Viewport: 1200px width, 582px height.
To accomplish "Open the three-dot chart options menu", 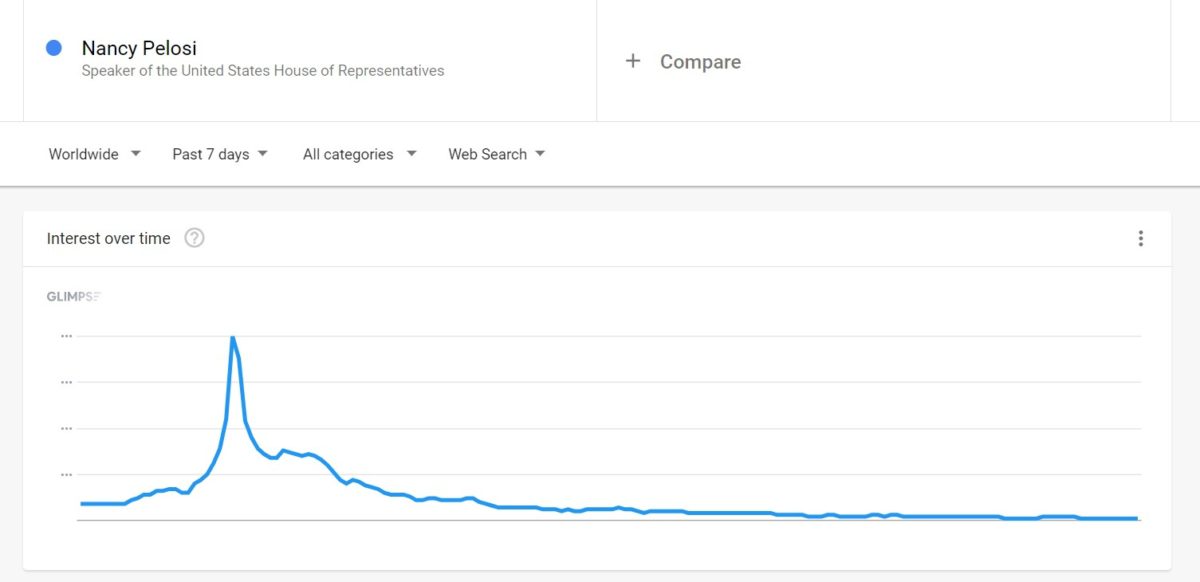I will click(1140, 238).
